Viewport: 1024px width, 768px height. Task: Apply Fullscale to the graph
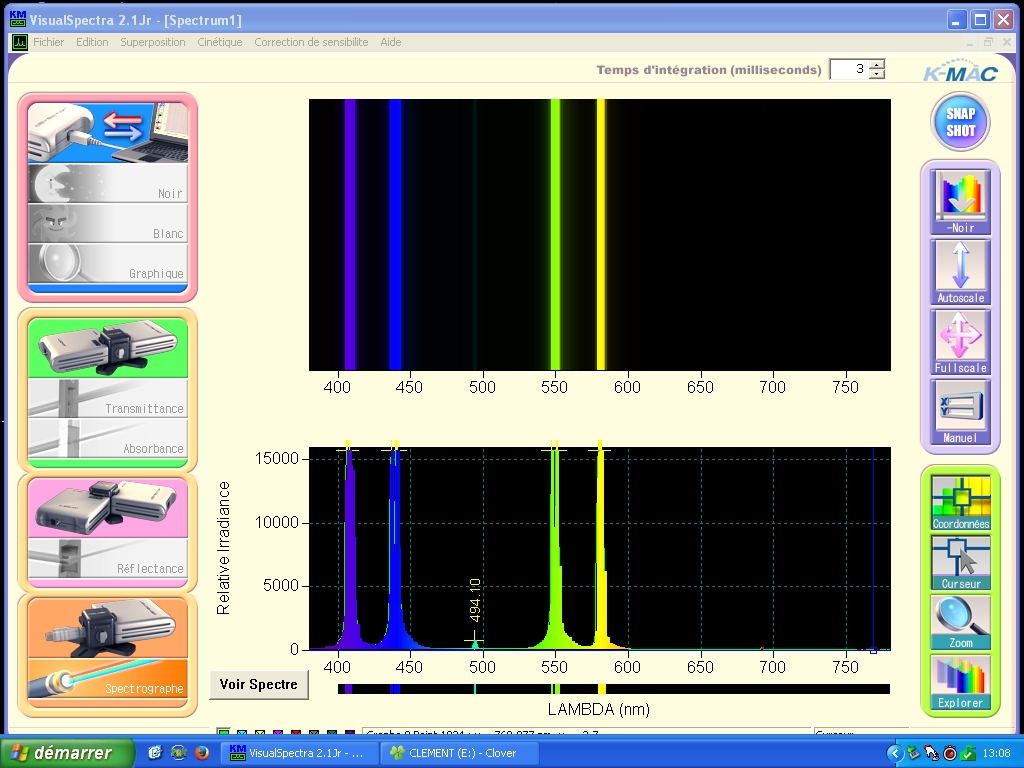pyautogui.click(x=960, y=342)
